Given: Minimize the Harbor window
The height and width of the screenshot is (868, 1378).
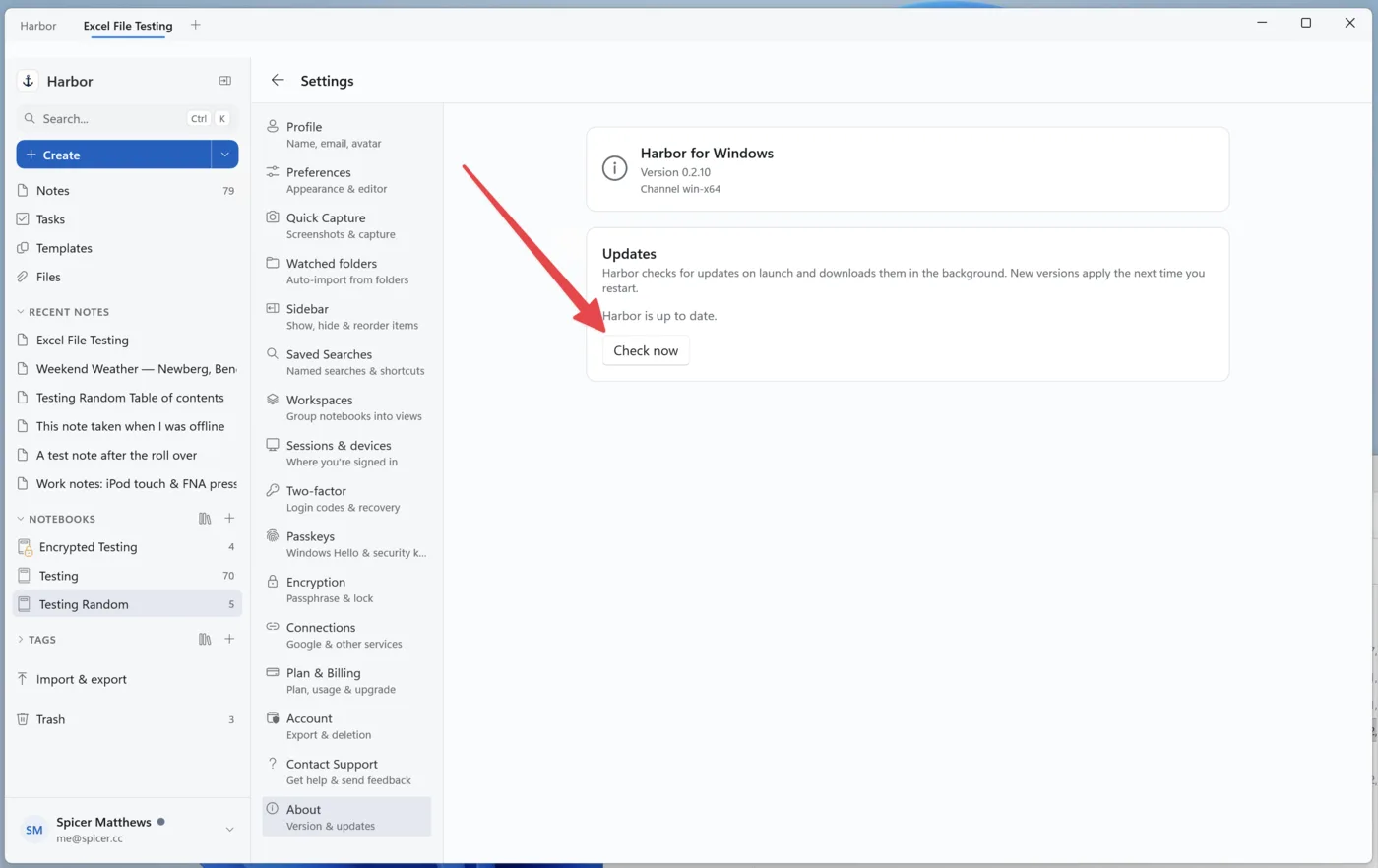Looking at the screenshot, I should coord(1262,23).
